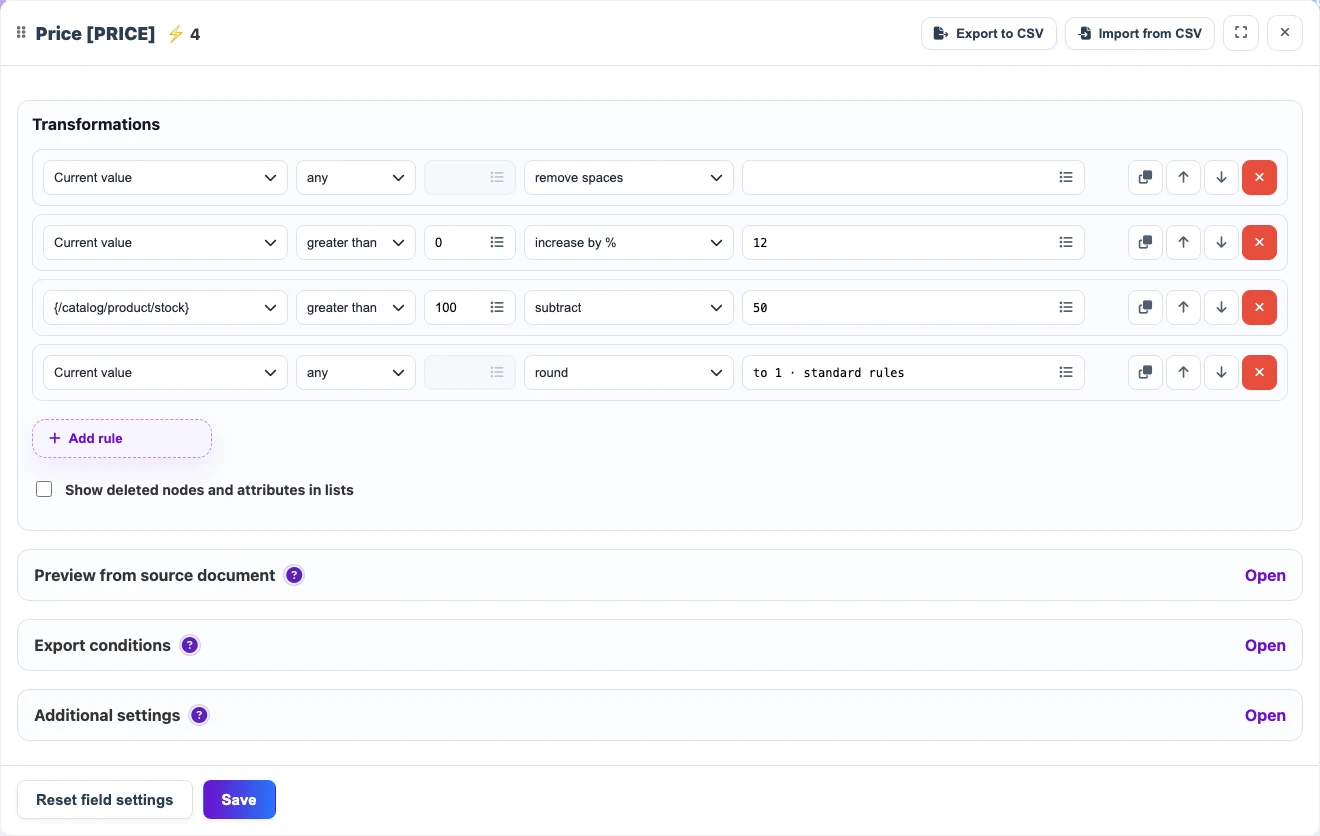Image resolution: width=1320 pixels, height=836 pixels.
Task: Open the 'increase by %' action dropdown
Action: [628, 242]
